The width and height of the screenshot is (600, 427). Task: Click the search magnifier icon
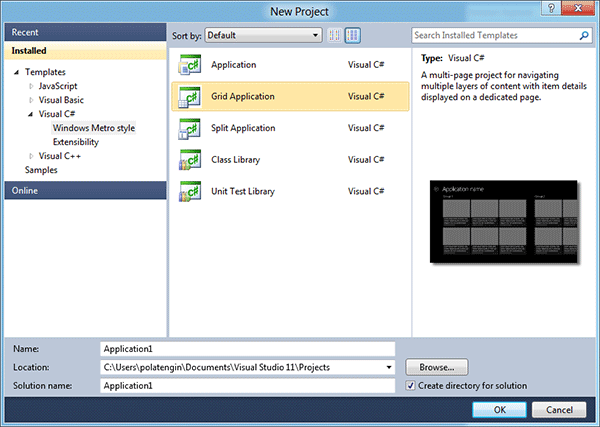point(584,36)
